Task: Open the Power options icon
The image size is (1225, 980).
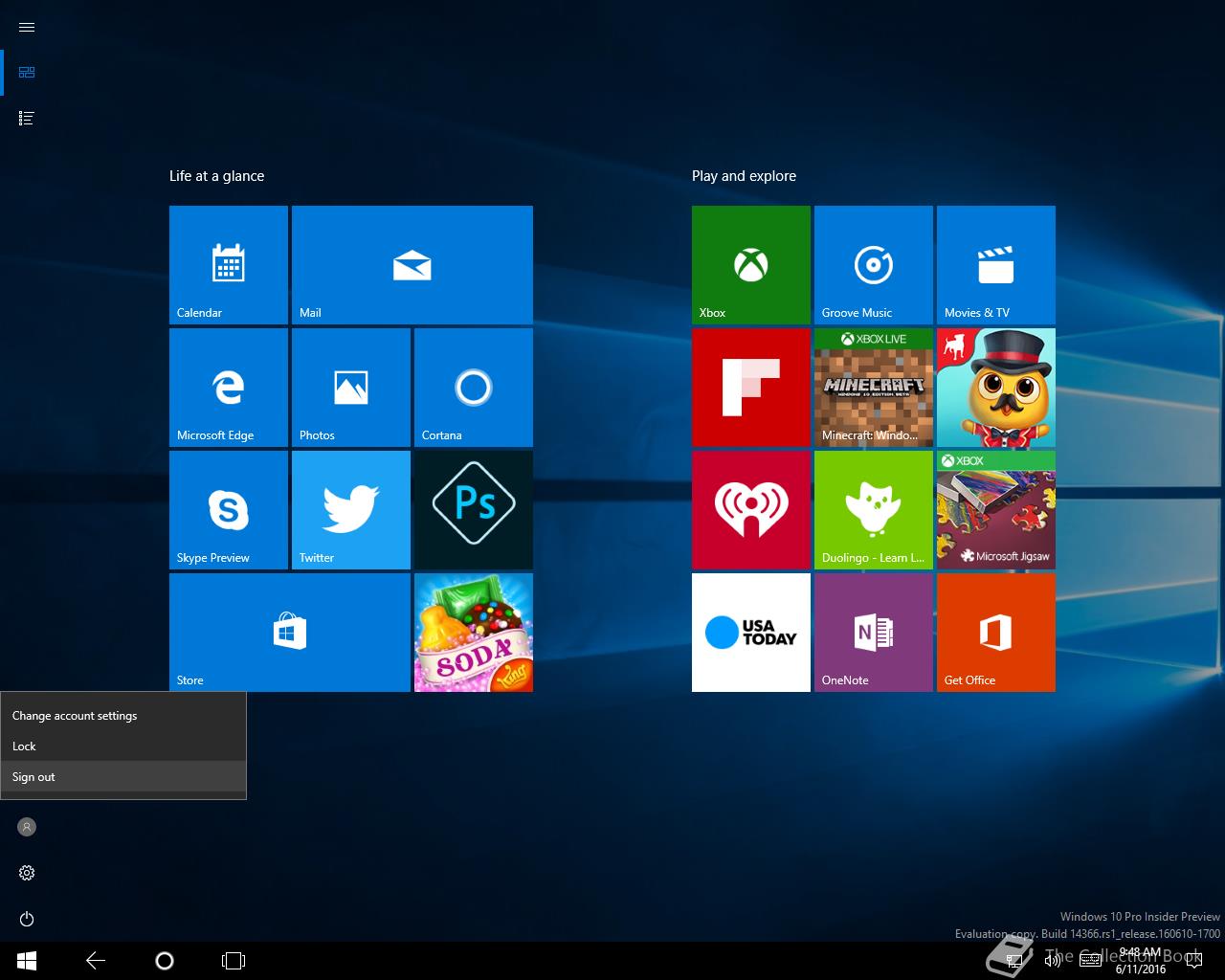Action: pyautogui.click(x=27, y=919)
